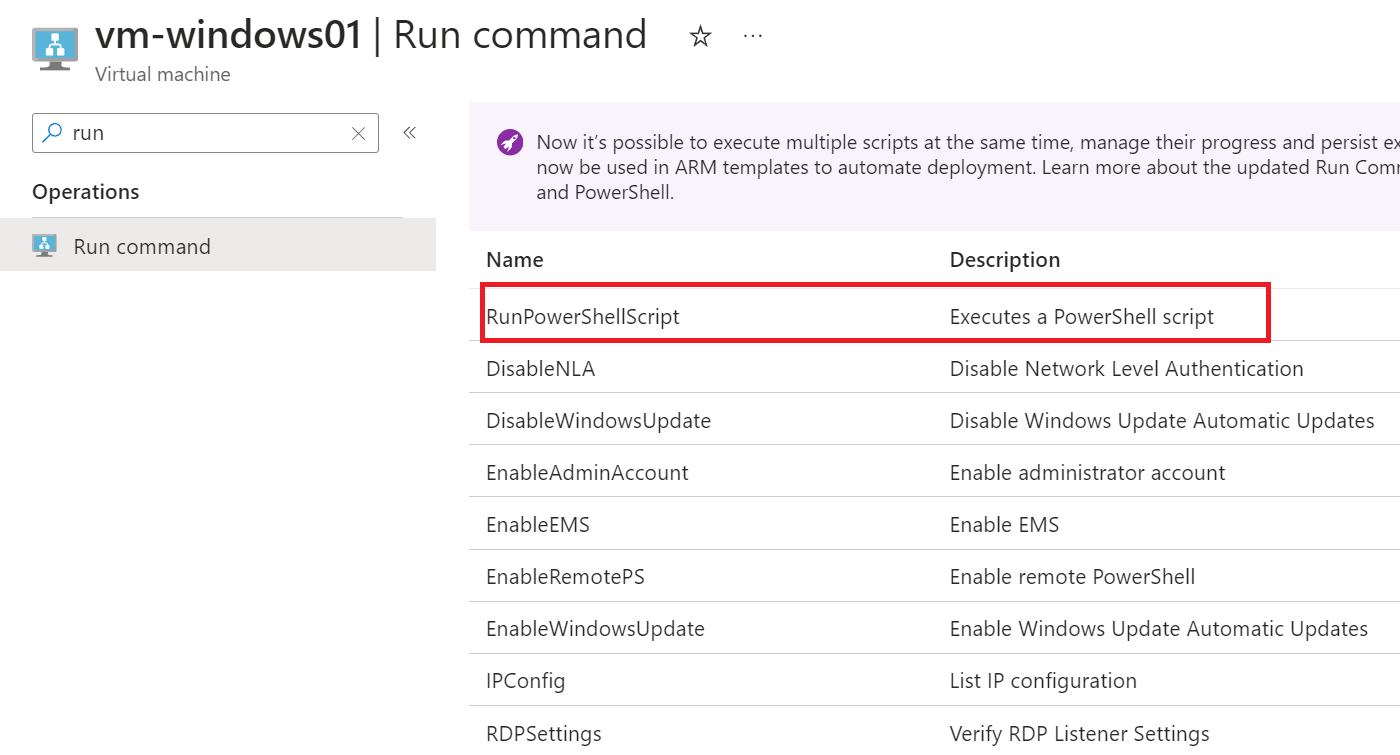This screenshot has width=1400, height=755.
Task: Click the Name column header
Action: click(x=515, y=260)
